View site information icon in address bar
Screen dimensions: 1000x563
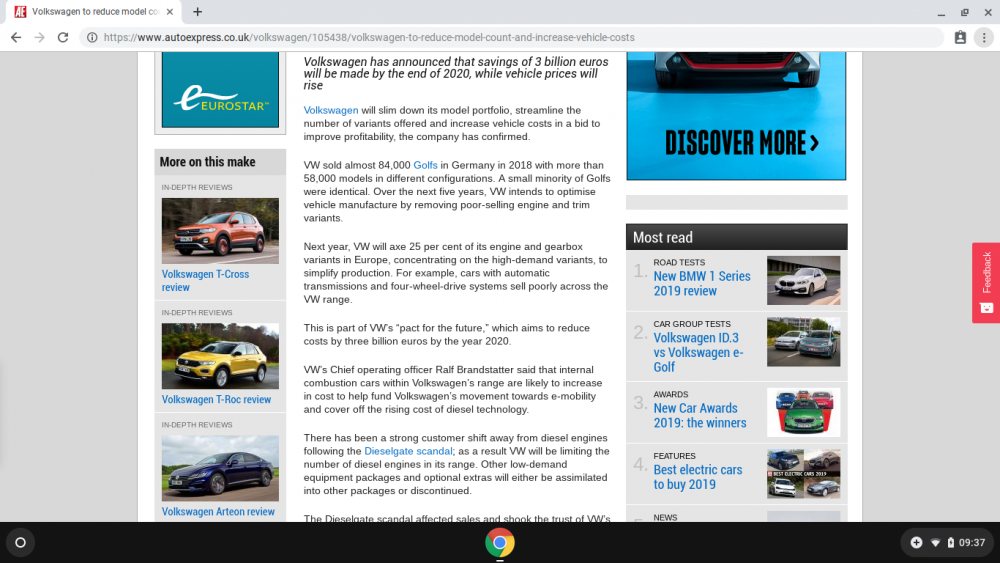coord(92,38)
